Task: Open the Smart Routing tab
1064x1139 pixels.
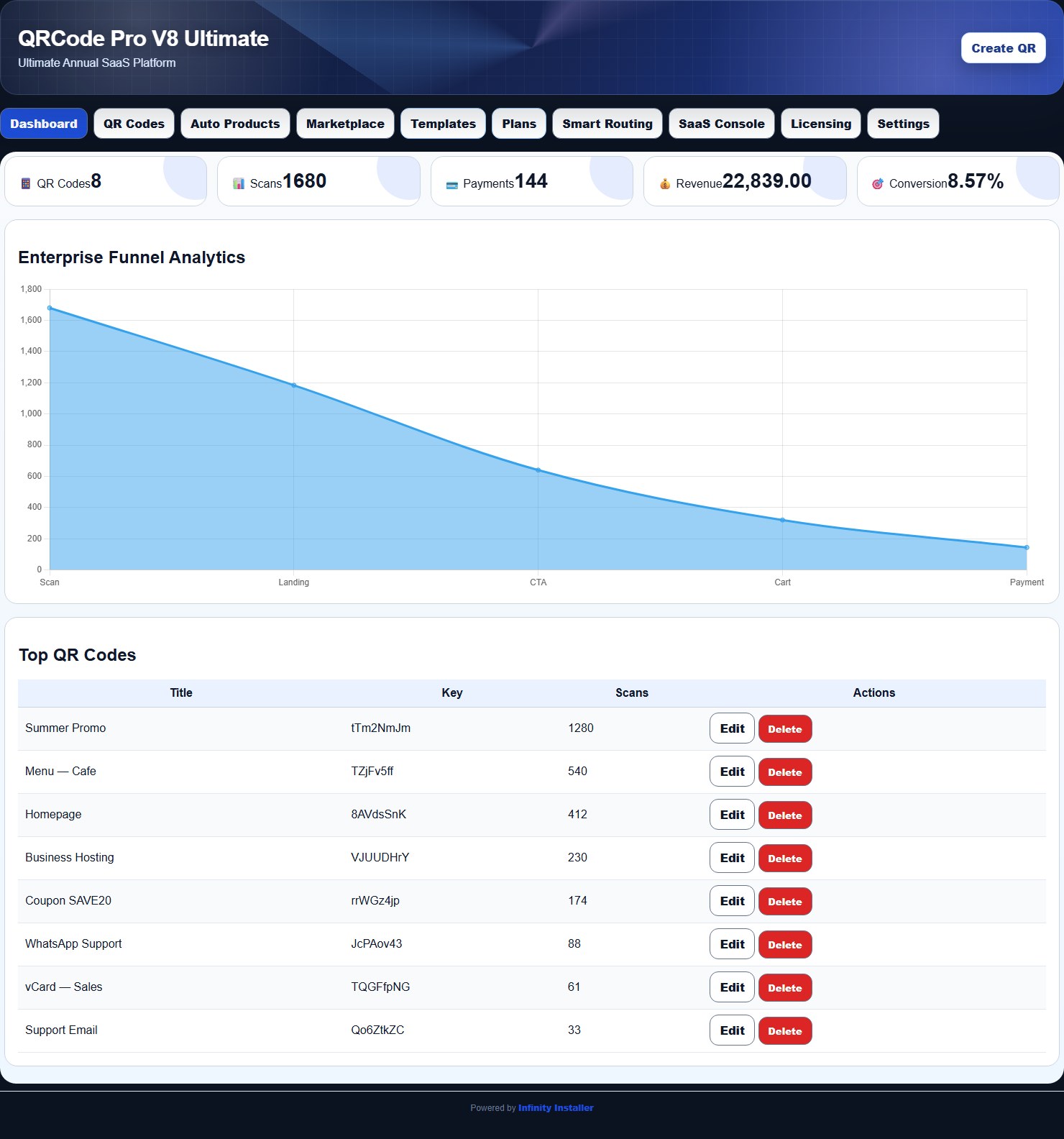Action: (607, 124)
